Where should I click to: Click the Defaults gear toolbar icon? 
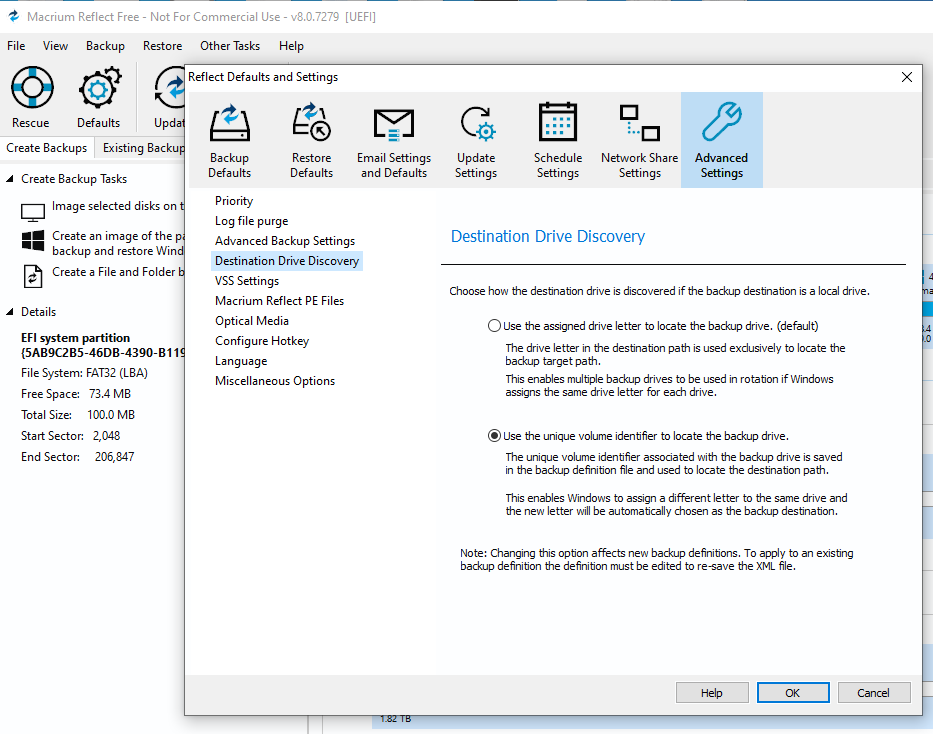[x=99, y=89]
